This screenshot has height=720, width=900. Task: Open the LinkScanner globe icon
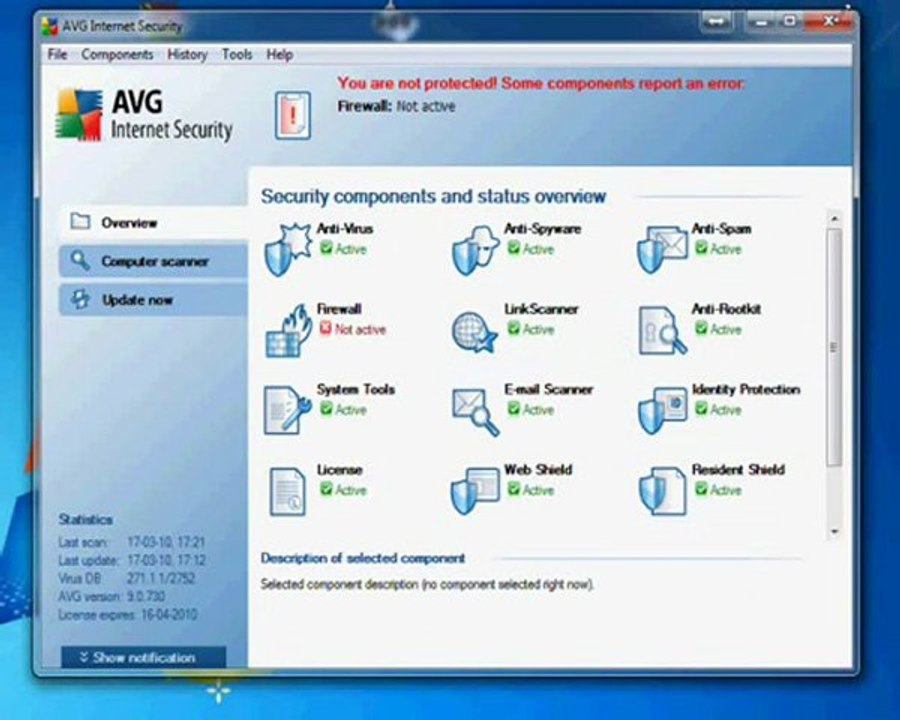(474, 332)
